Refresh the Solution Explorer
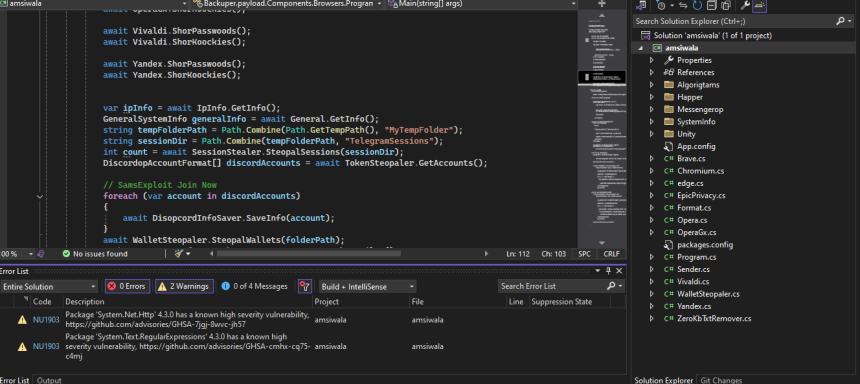The image size is (860, 384). tap(697, 5)
